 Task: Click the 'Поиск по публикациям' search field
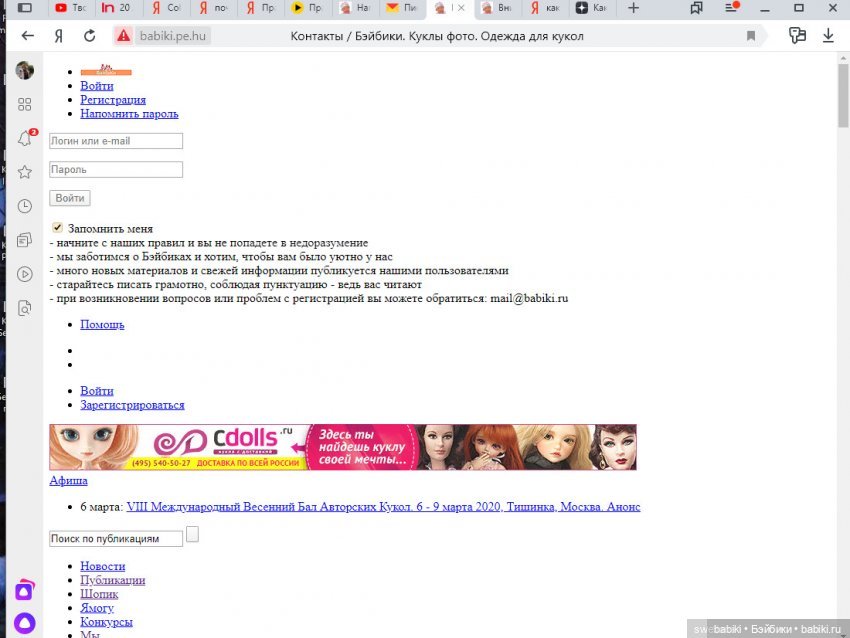pos(116,538)
